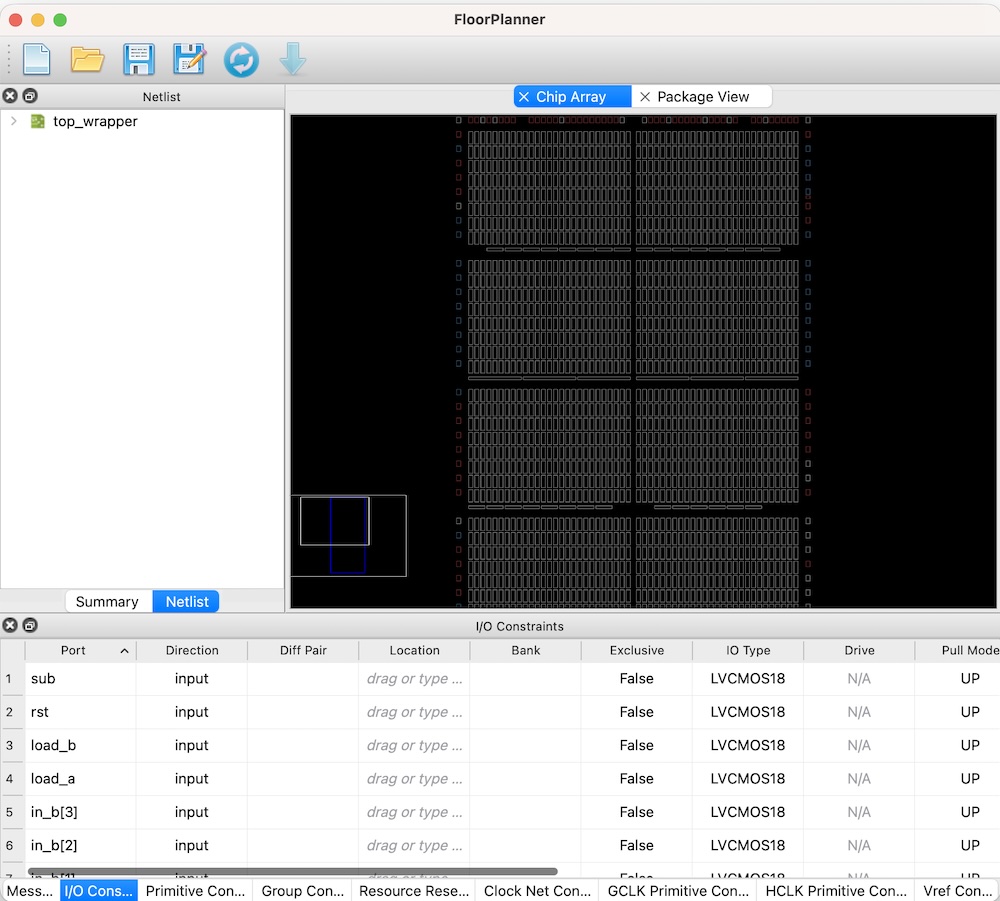This screenshot has height=901, width=1000.
Task: Expand the top_wrapper tree node
Action: tap(14, 121)
